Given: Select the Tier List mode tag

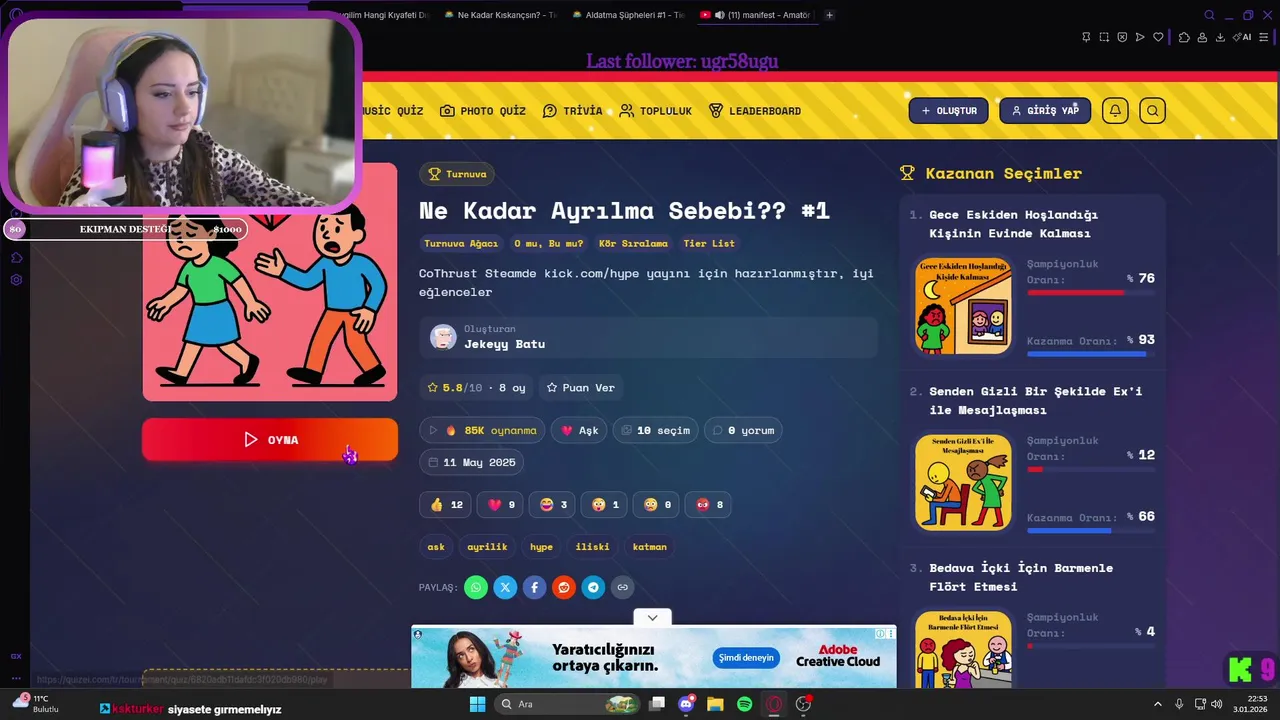Looking at the screenshot, I should [709, 243].
